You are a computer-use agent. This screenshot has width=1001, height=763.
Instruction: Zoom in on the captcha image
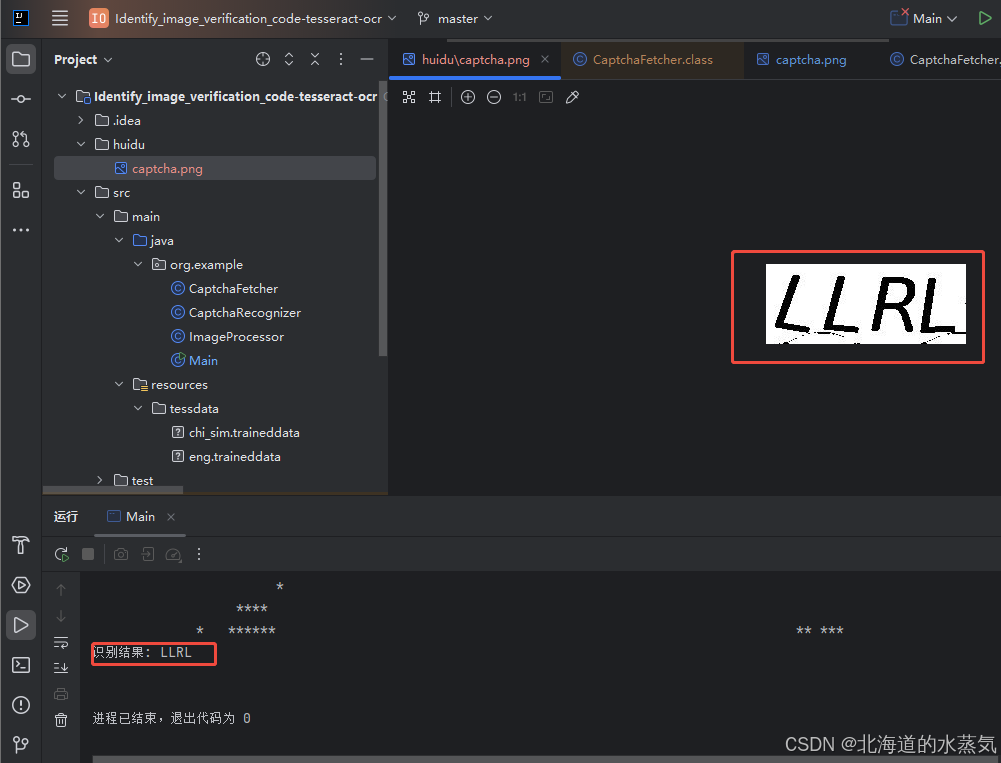[x=467, y=97]
